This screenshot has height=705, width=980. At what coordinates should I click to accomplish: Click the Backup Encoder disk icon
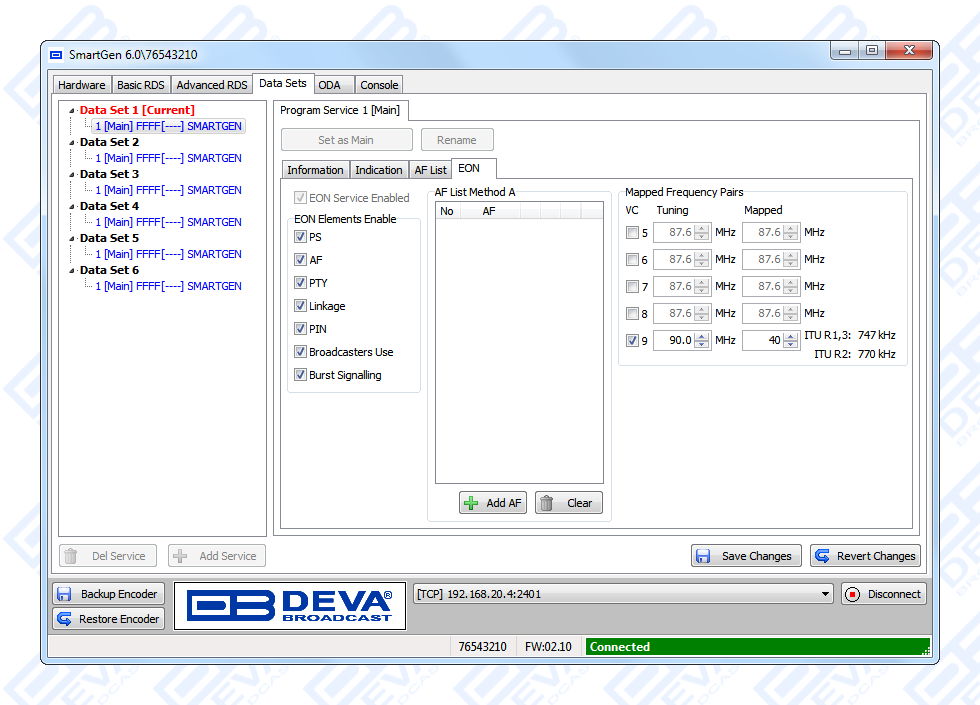[64, 594]
